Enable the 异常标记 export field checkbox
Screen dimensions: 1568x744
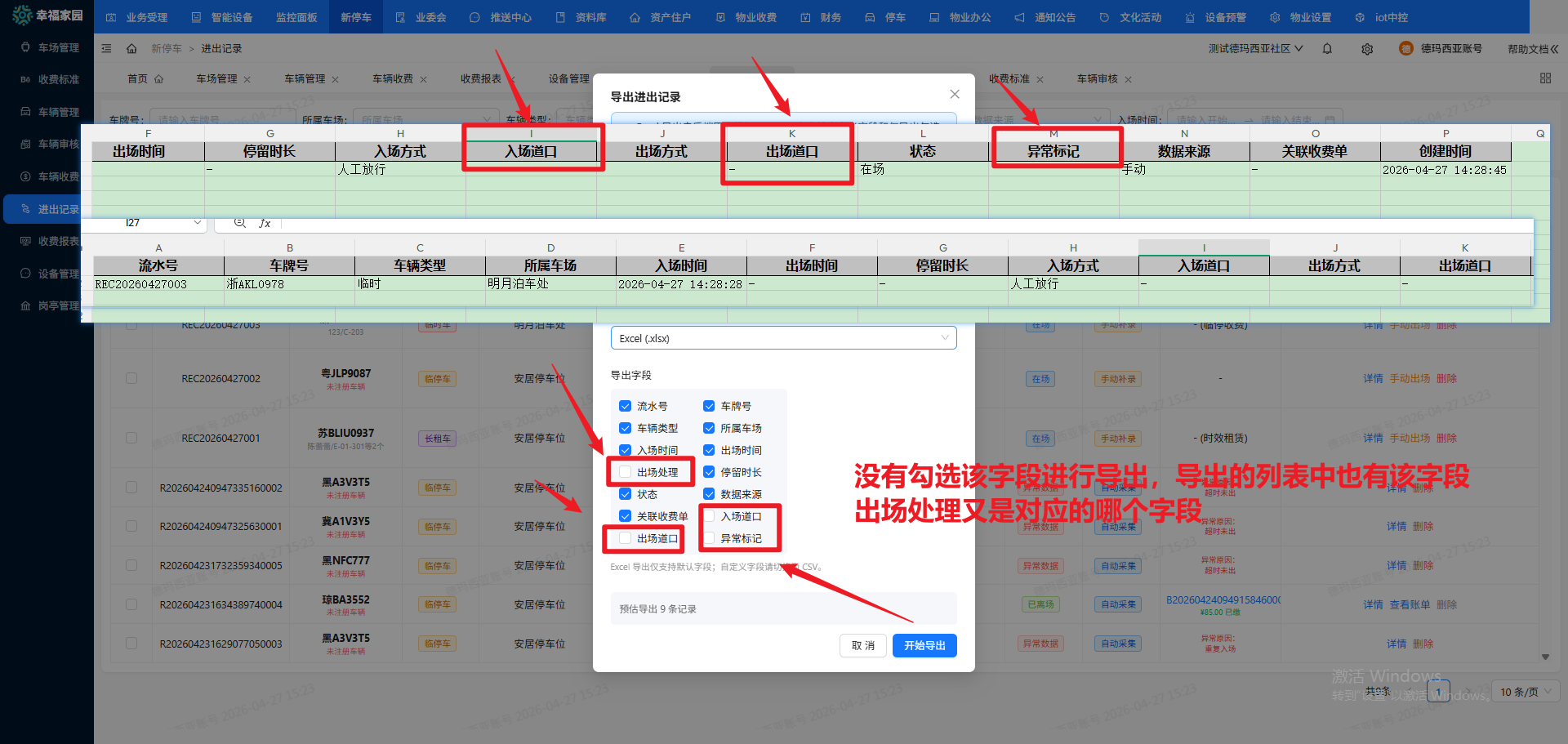click(710, 538)
